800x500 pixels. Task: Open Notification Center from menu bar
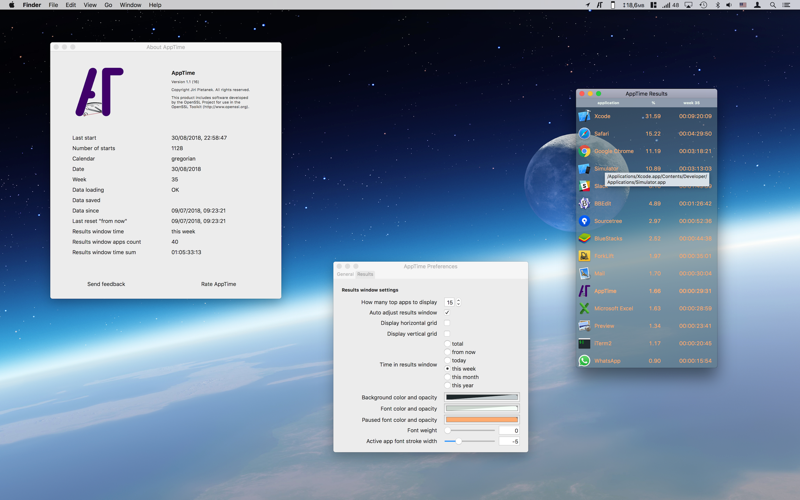point(786,5)
